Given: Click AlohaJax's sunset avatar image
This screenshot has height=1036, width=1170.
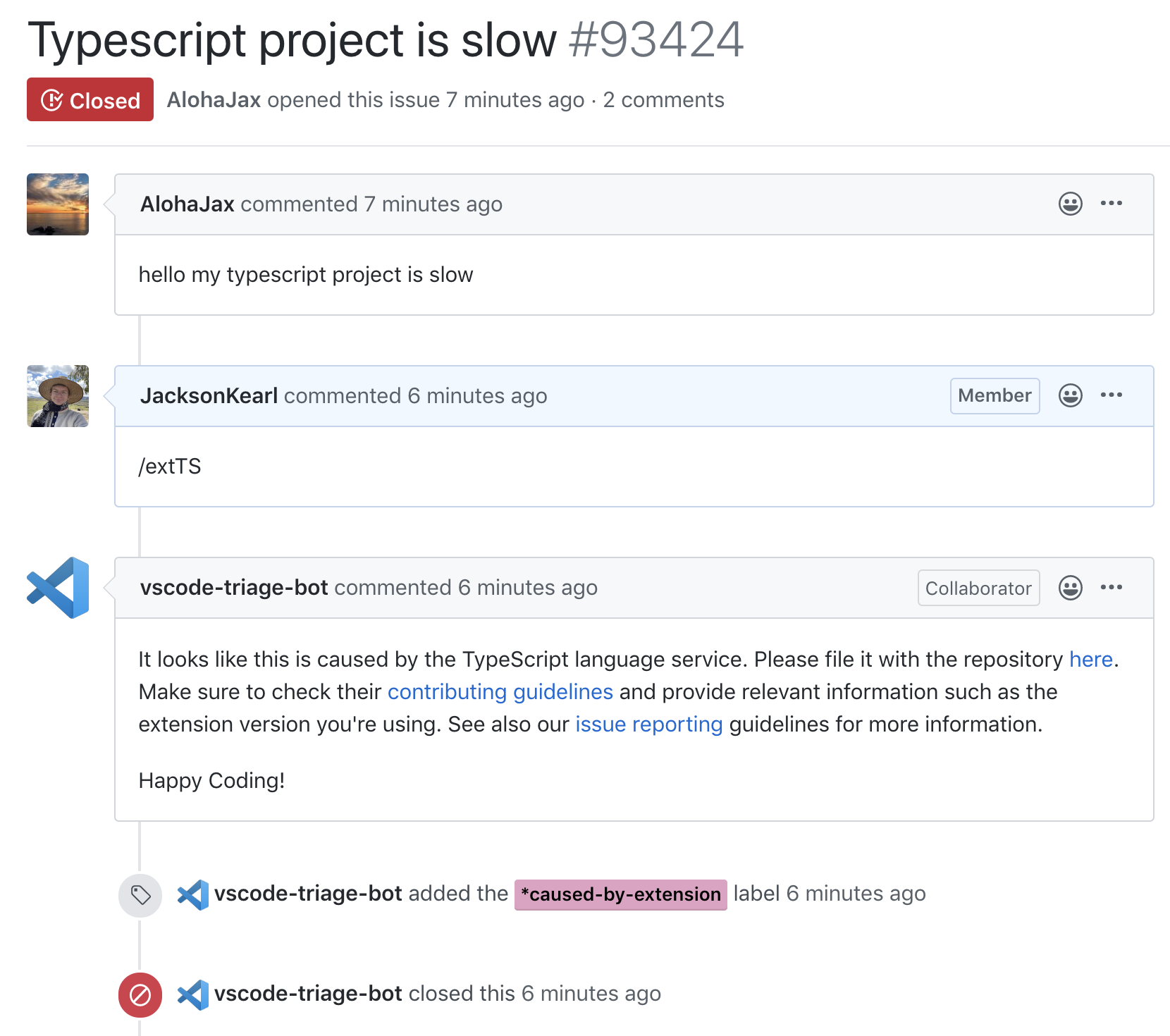Looking at the screenshot, I should pos(58,204).
